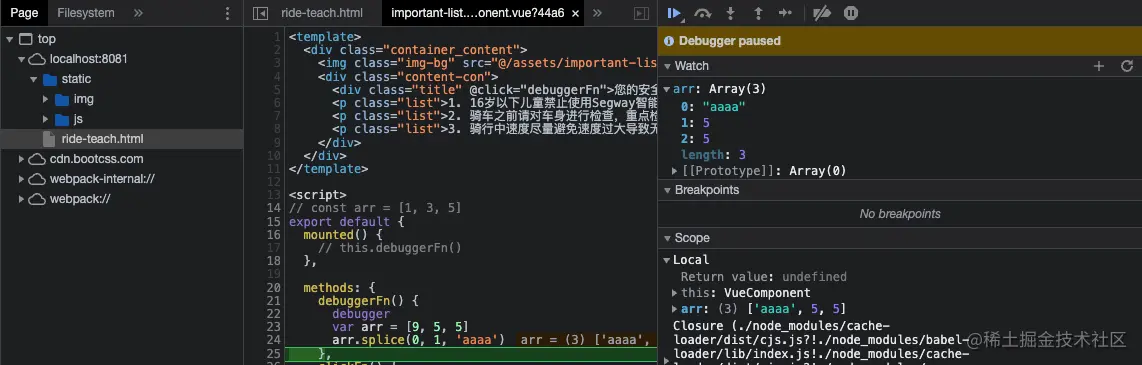
Task: Open the ride-teach.html editor tab
Action: pos(322,13)
